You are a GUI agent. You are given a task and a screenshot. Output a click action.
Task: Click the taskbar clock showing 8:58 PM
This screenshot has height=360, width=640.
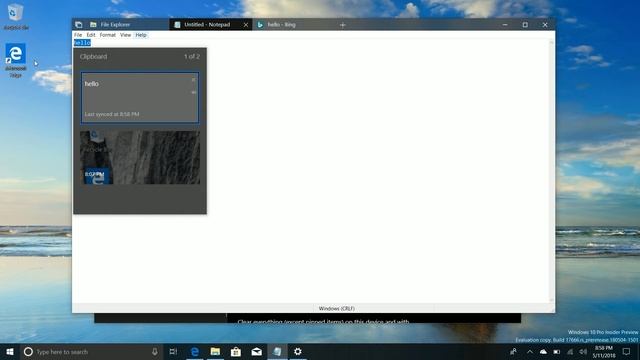point(604,351)
